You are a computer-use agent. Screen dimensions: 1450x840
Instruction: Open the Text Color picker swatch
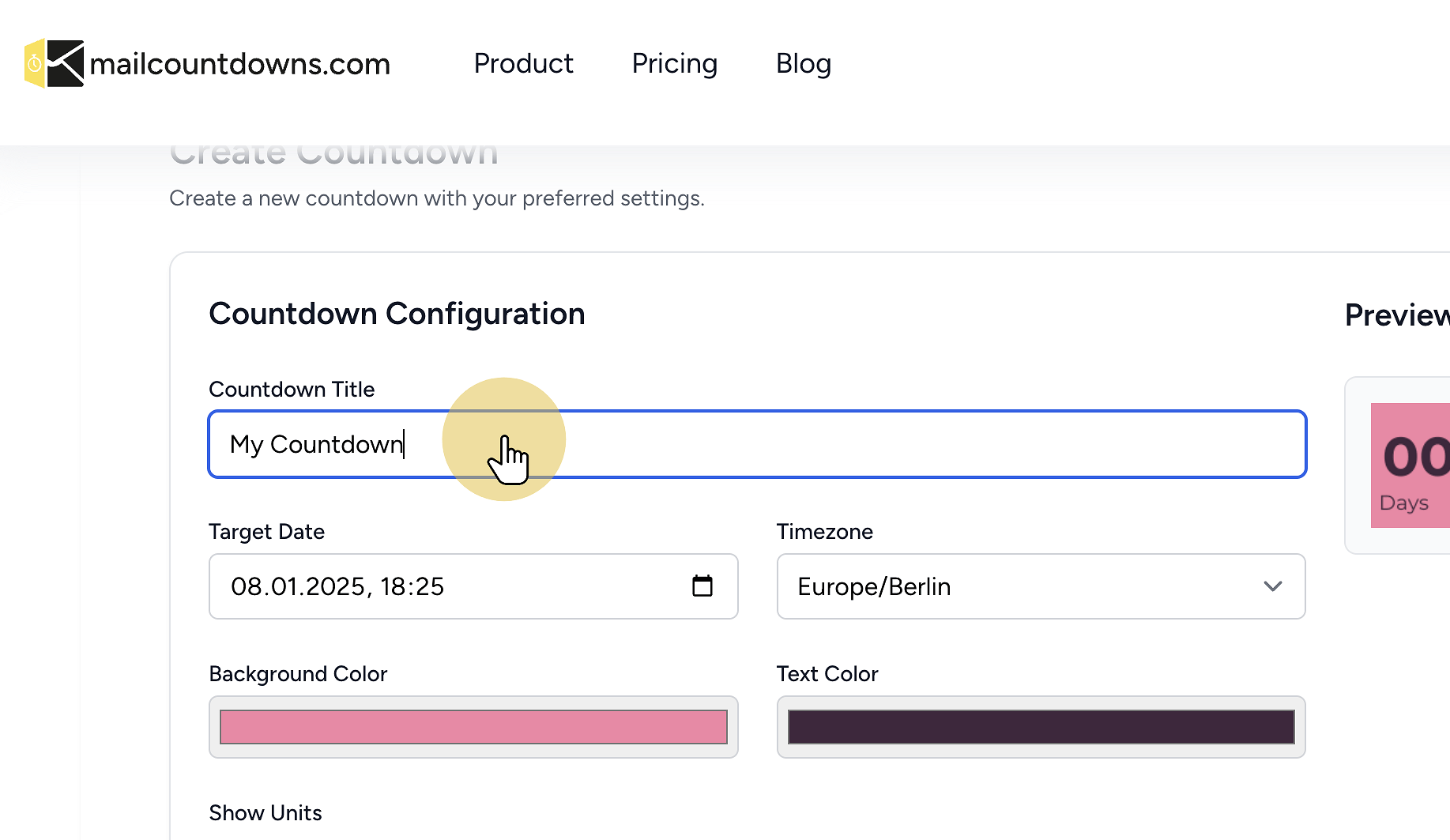pos(1041,727)
